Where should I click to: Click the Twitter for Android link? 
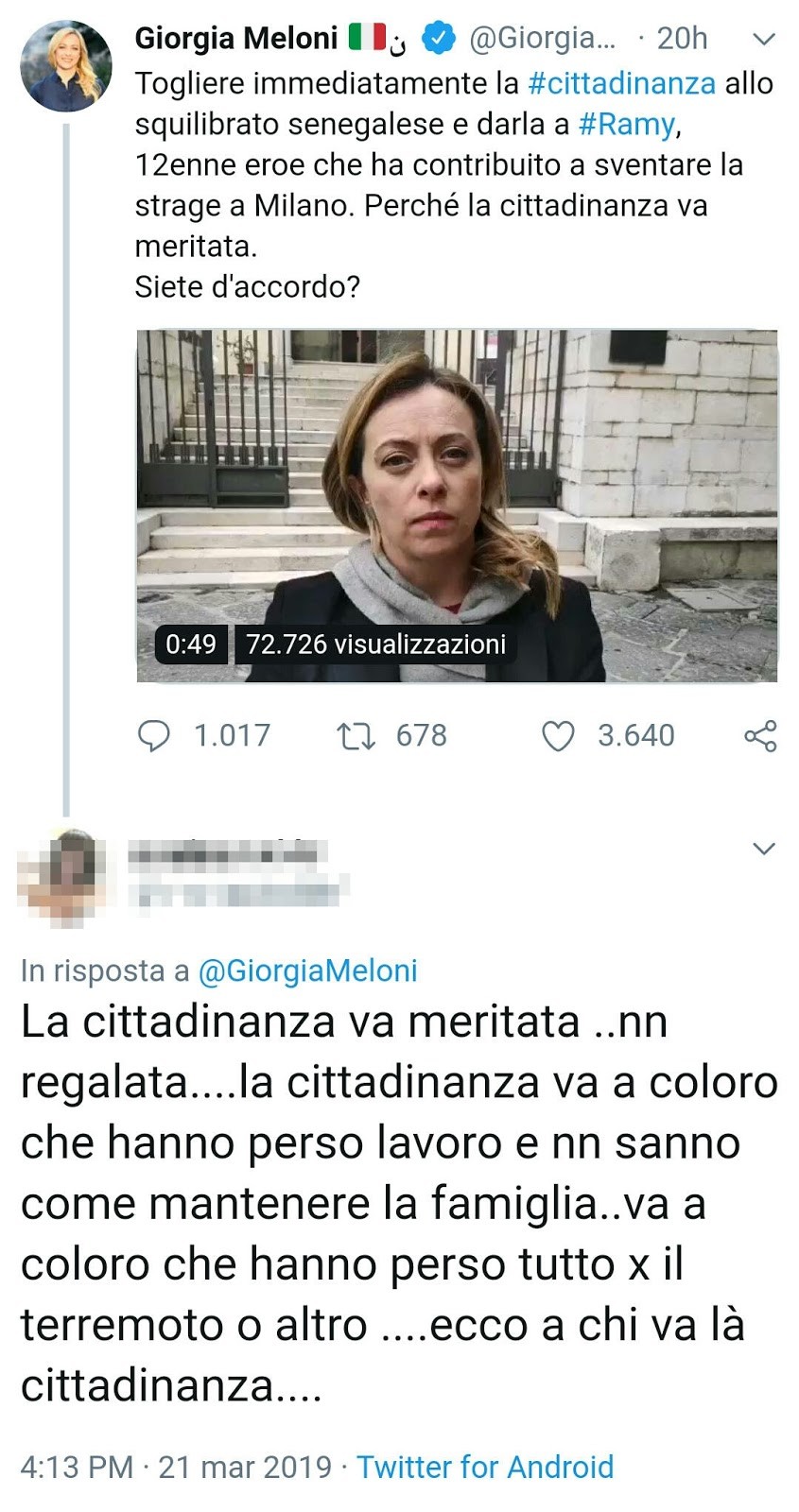coord(485,1467)
